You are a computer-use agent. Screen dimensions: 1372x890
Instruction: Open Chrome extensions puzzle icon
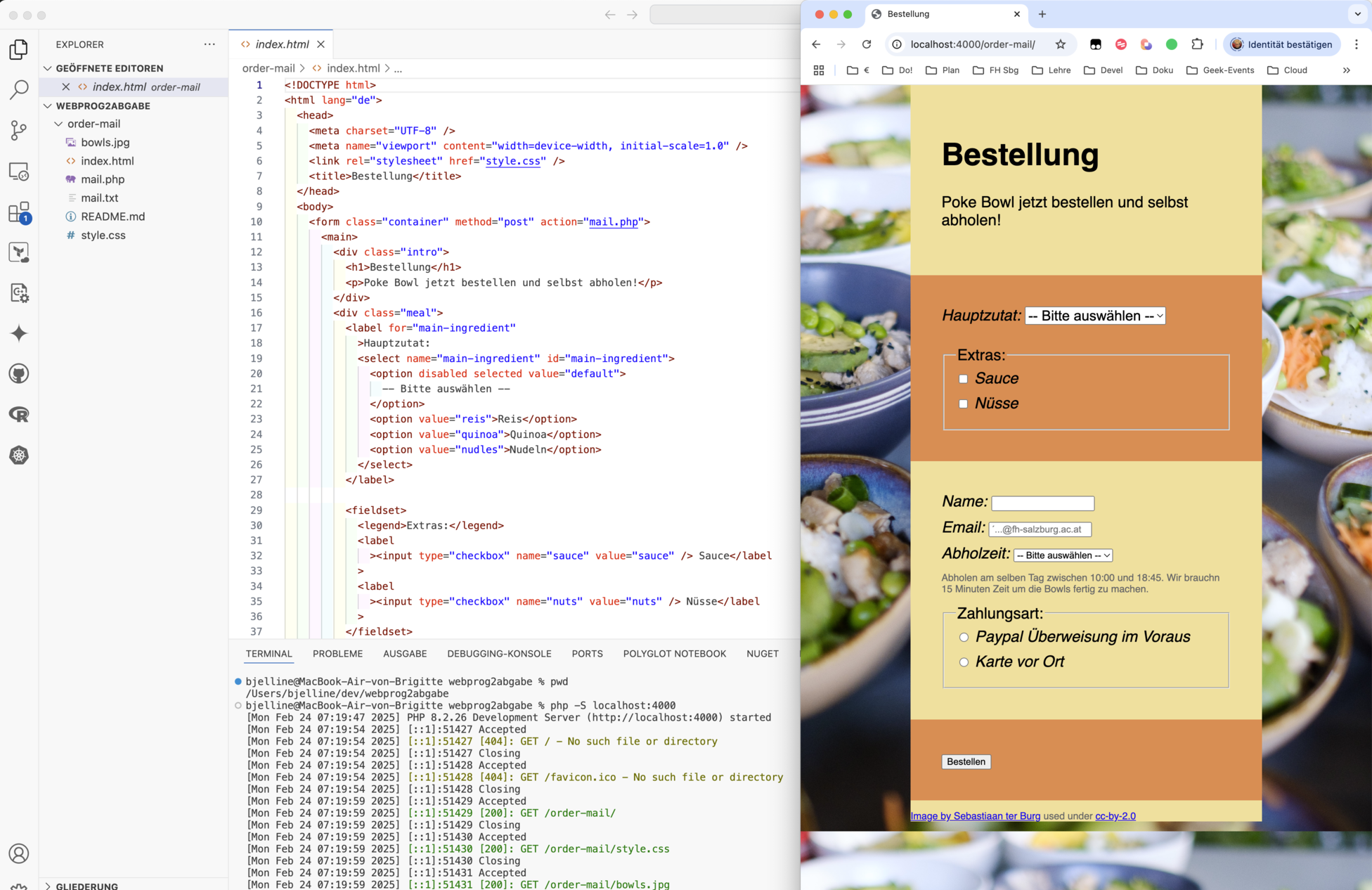1197,44
